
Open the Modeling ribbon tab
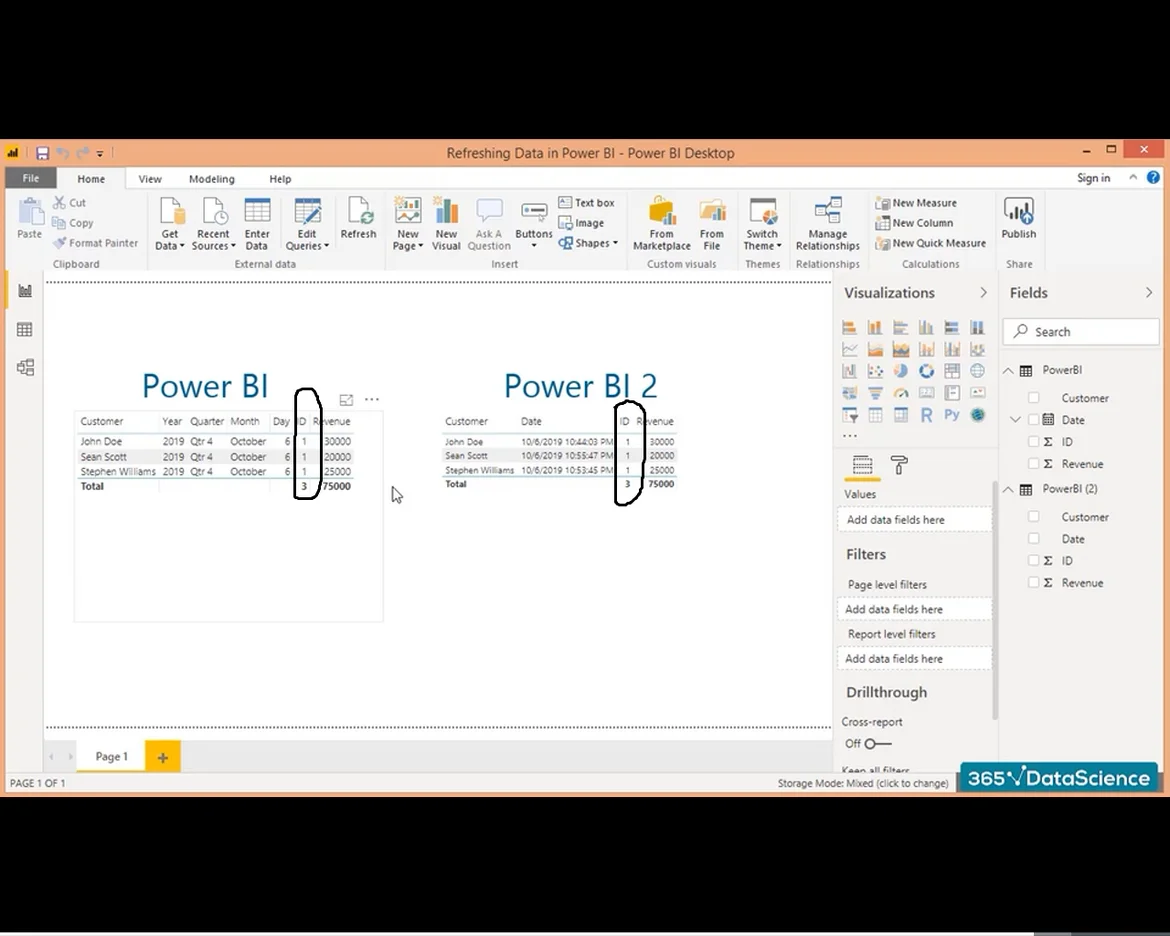[x=212, y=179]
